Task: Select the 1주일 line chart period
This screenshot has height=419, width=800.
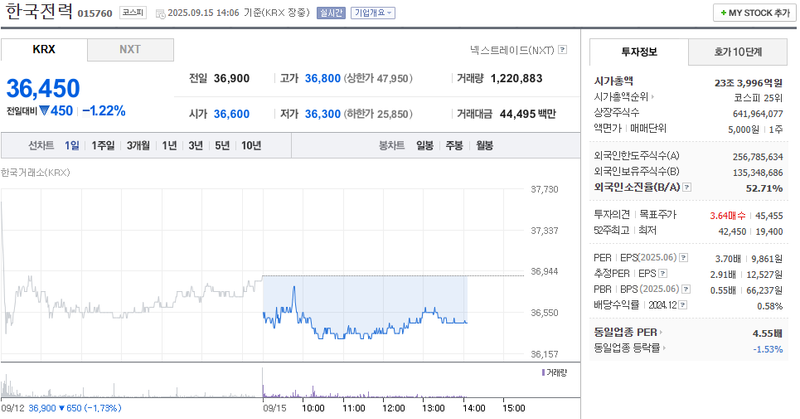Action: pos(103,145)
